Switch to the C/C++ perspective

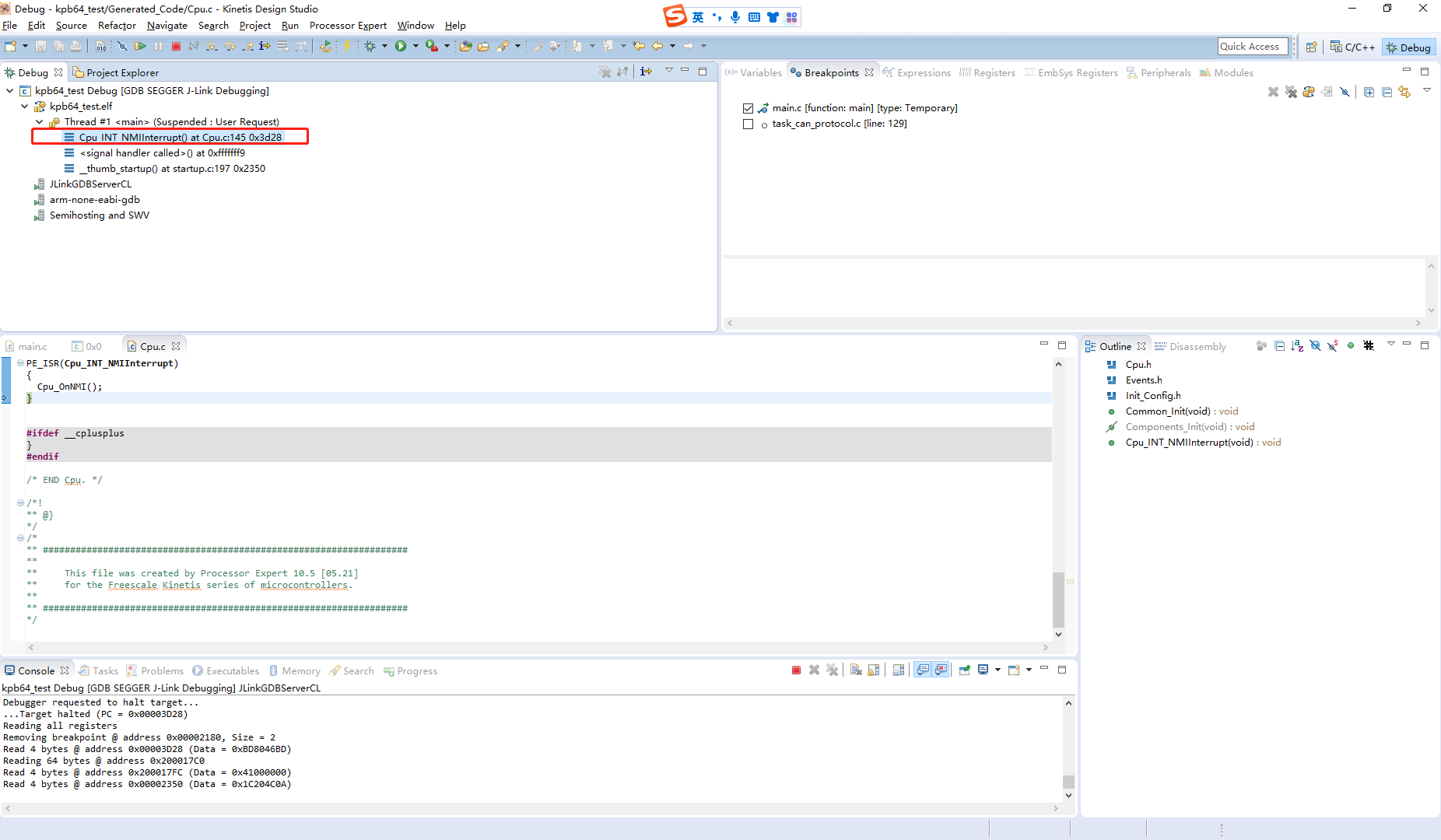coord(1352,47)
